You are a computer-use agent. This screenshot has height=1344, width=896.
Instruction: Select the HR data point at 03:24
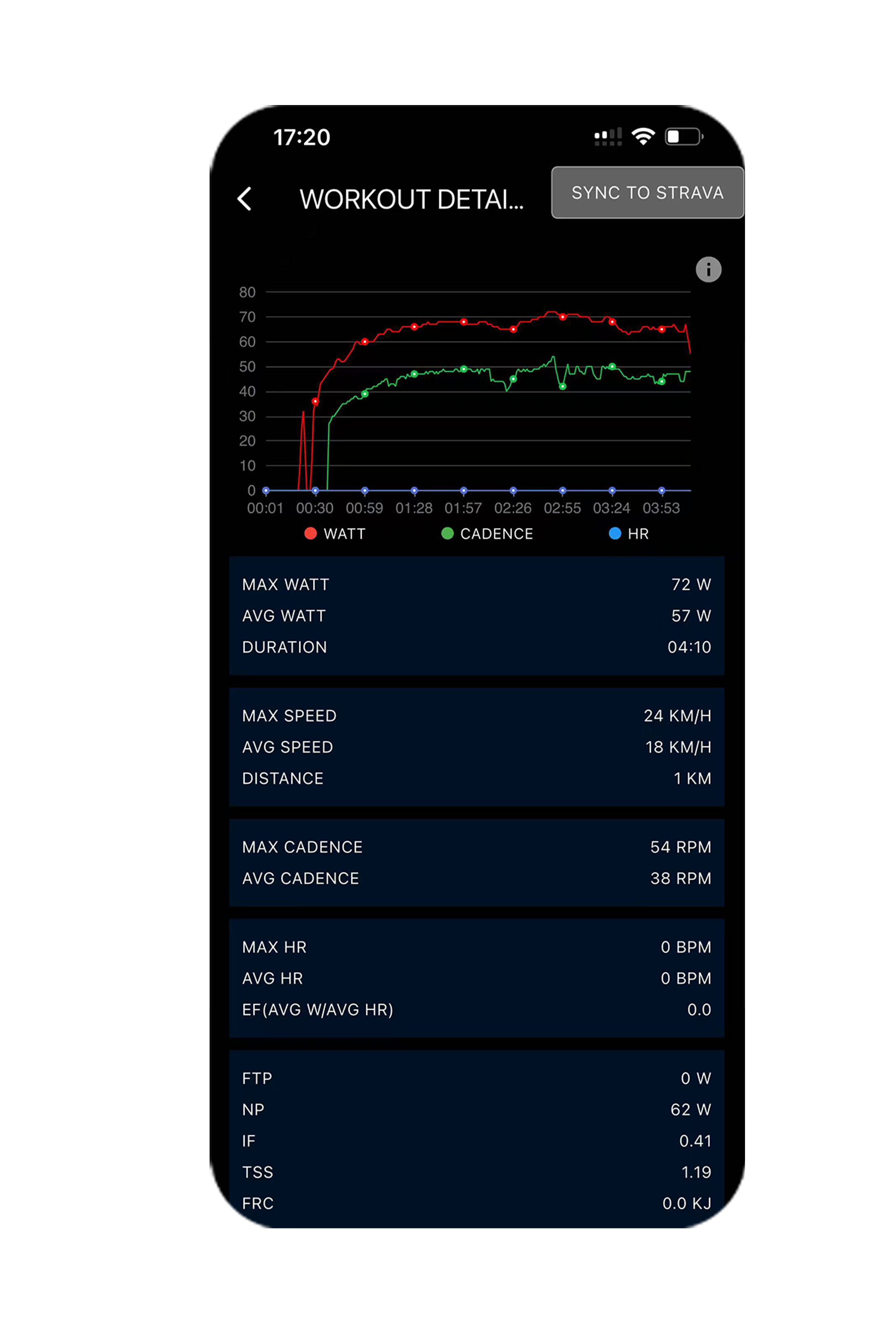[612, 490]
